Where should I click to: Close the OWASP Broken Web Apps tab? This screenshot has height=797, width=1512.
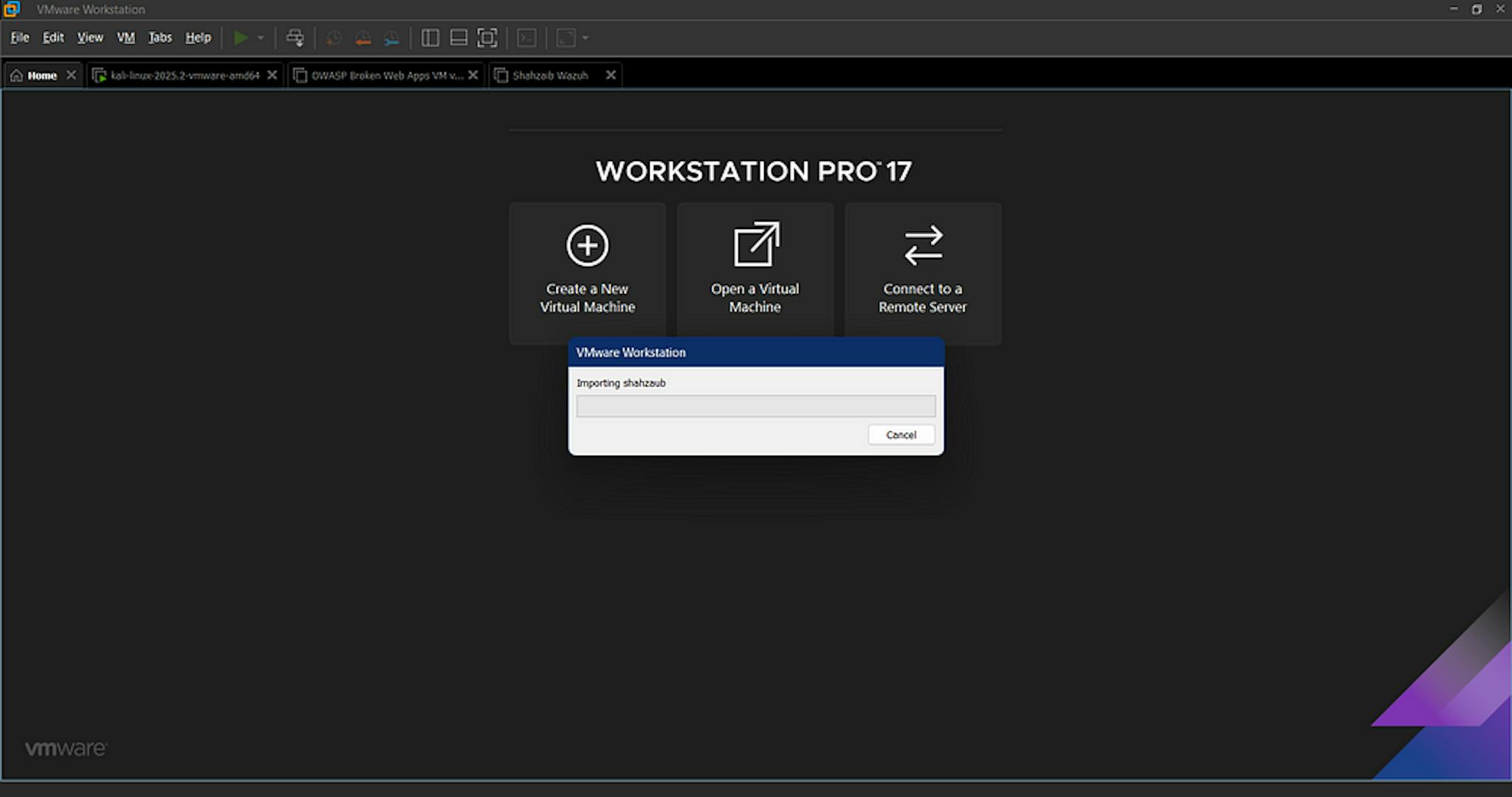(473, 75)
